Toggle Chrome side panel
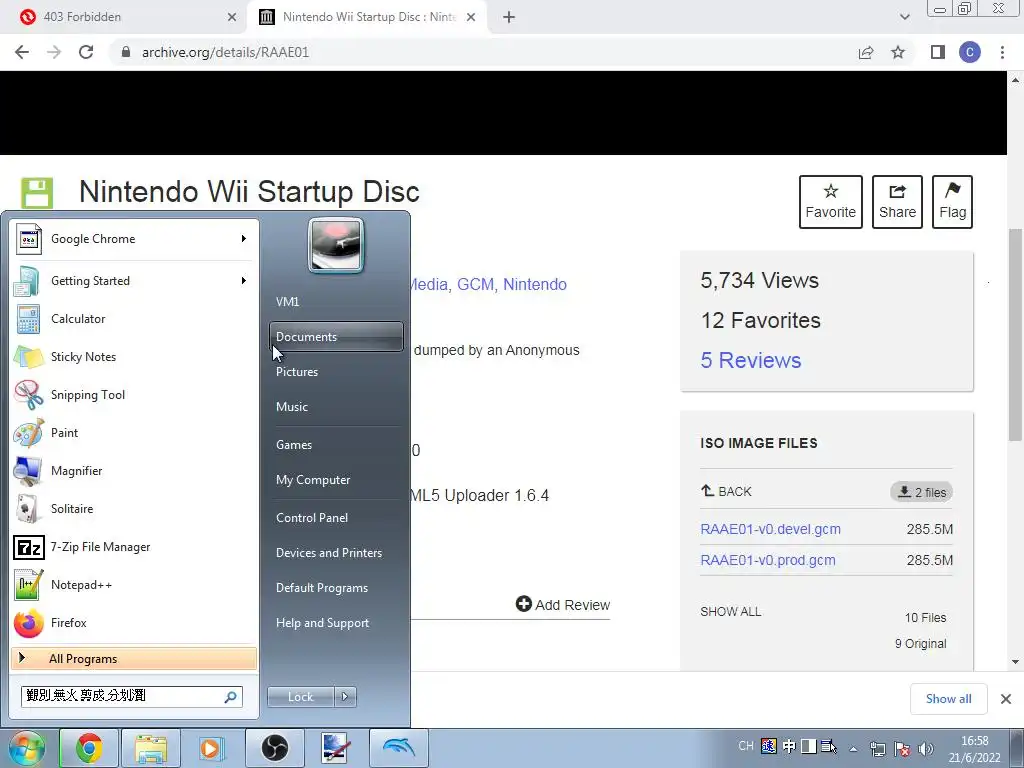1024x768 pixels. point(938,52)
